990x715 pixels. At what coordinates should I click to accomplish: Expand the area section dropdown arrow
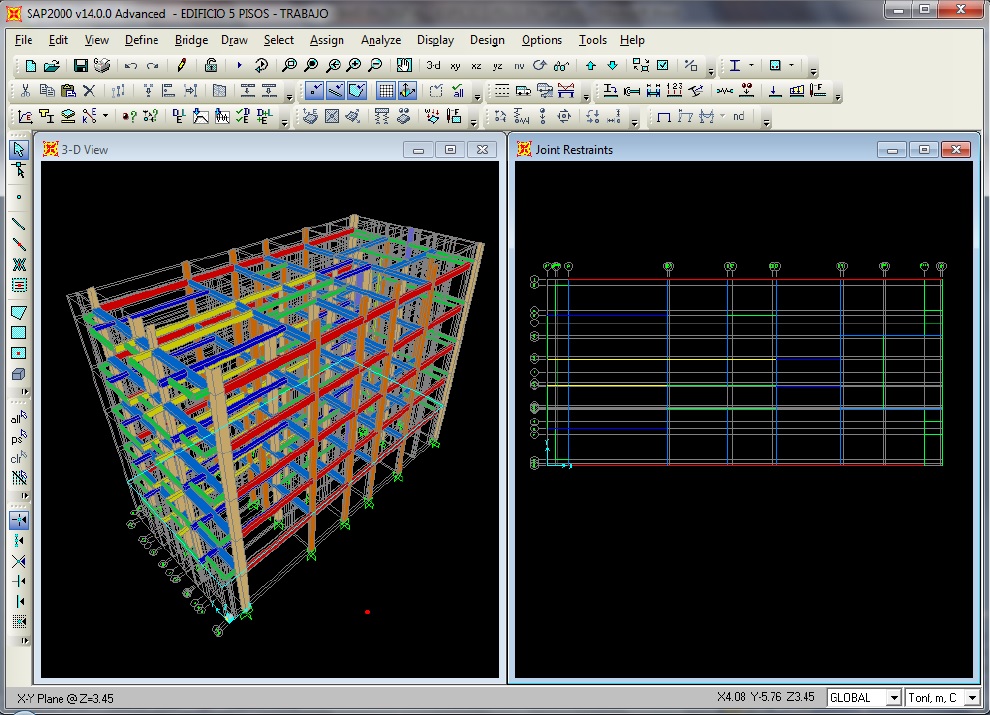pyautogui.click(x=791, y=65)
